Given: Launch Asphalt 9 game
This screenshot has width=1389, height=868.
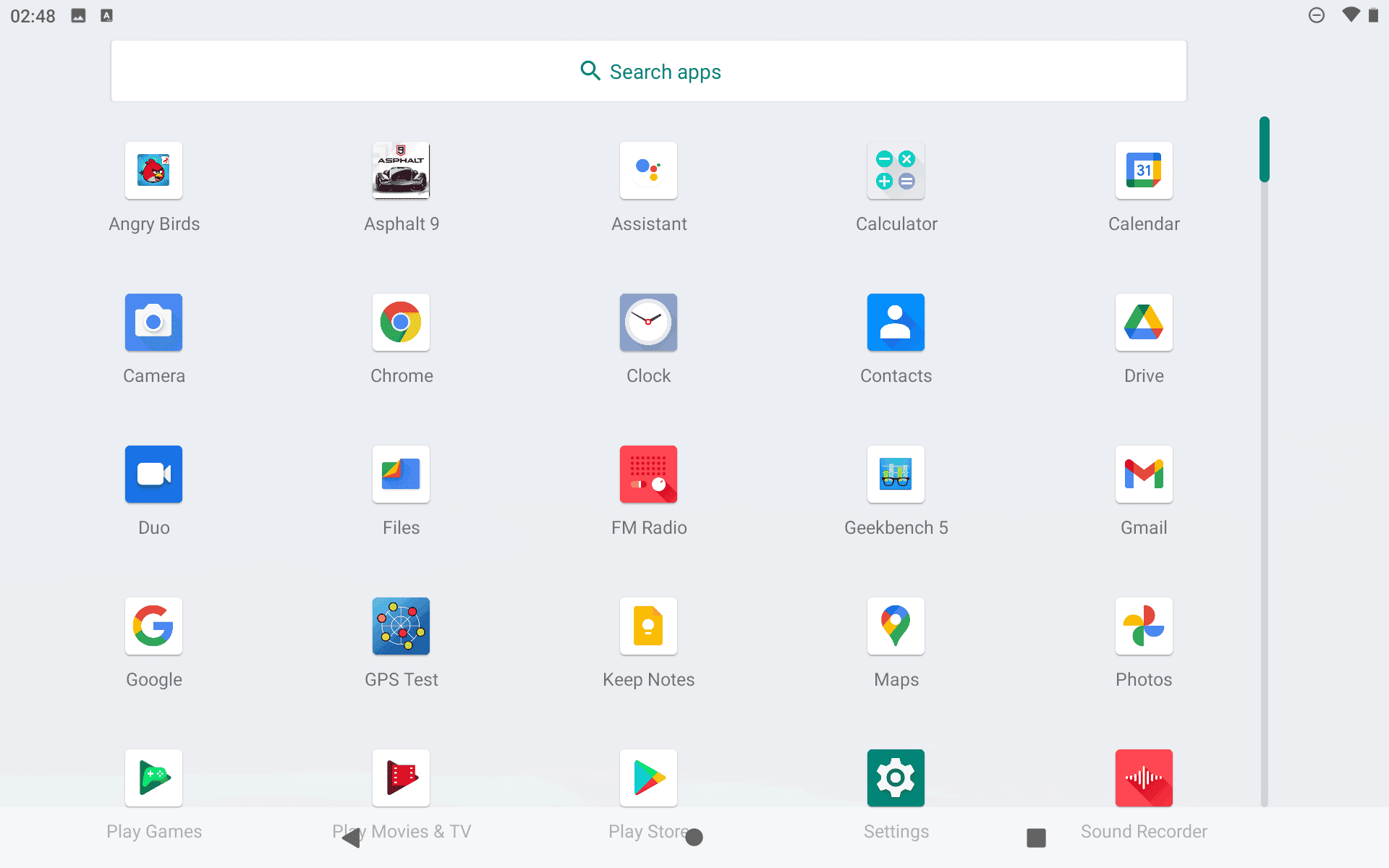Looking at the screenshot, I should 401,171.
